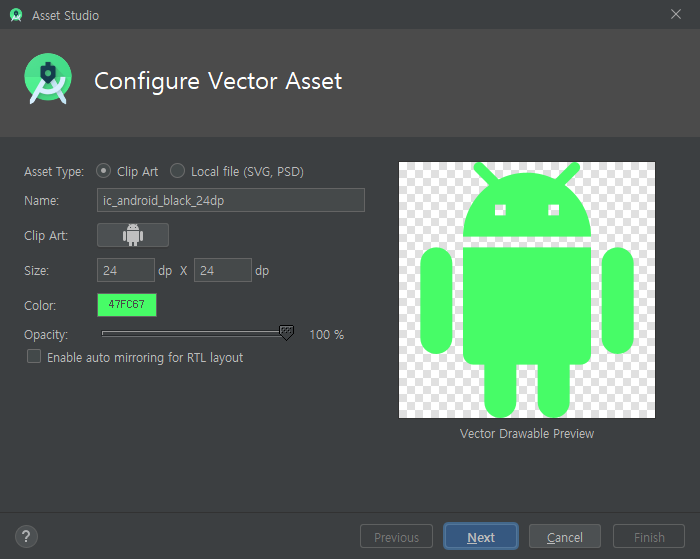Click the width size field
The height and width of the screenshot is (559, 700).
126,270
